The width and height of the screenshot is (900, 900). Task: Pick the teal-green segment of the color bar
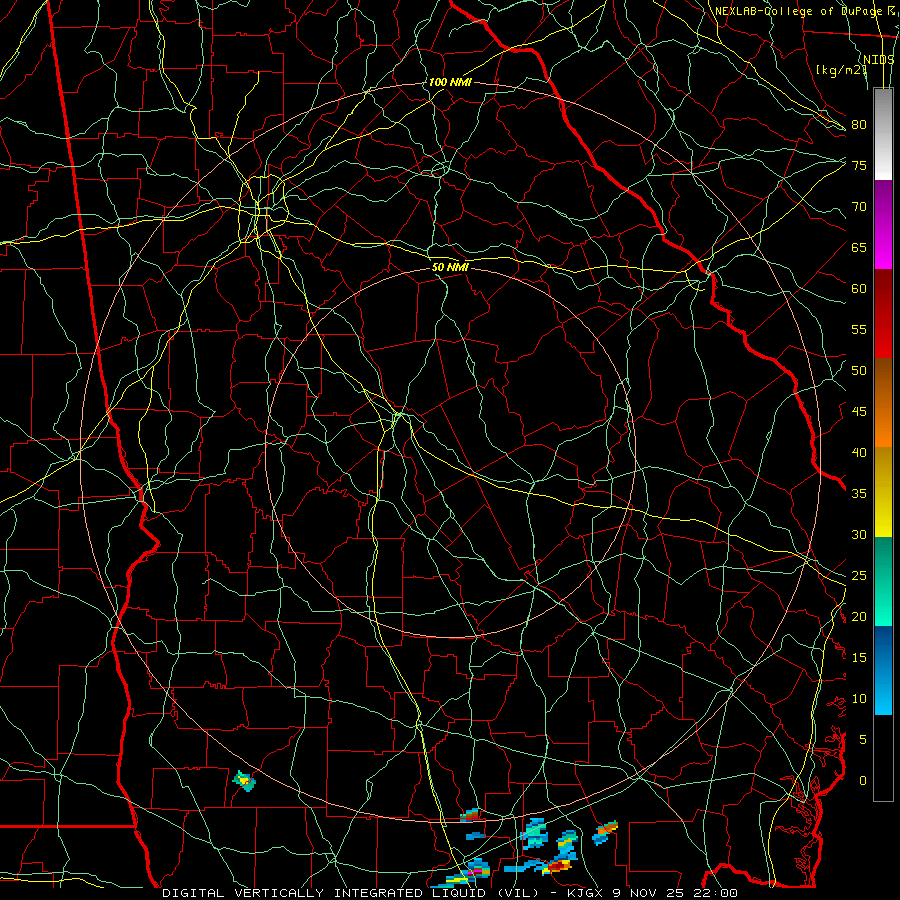click(883, 581)
